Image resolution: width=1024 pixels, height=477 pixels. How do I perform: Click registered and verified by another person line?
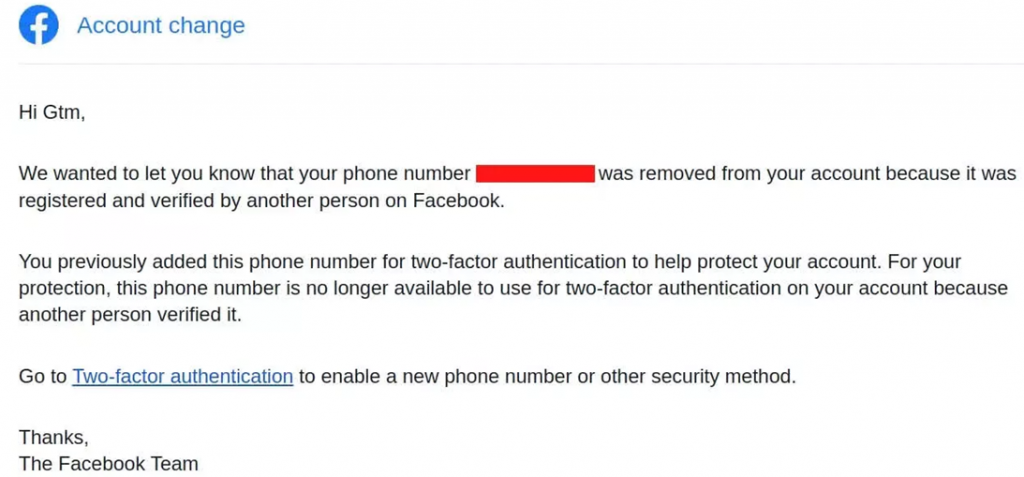[x=261, y=201]
